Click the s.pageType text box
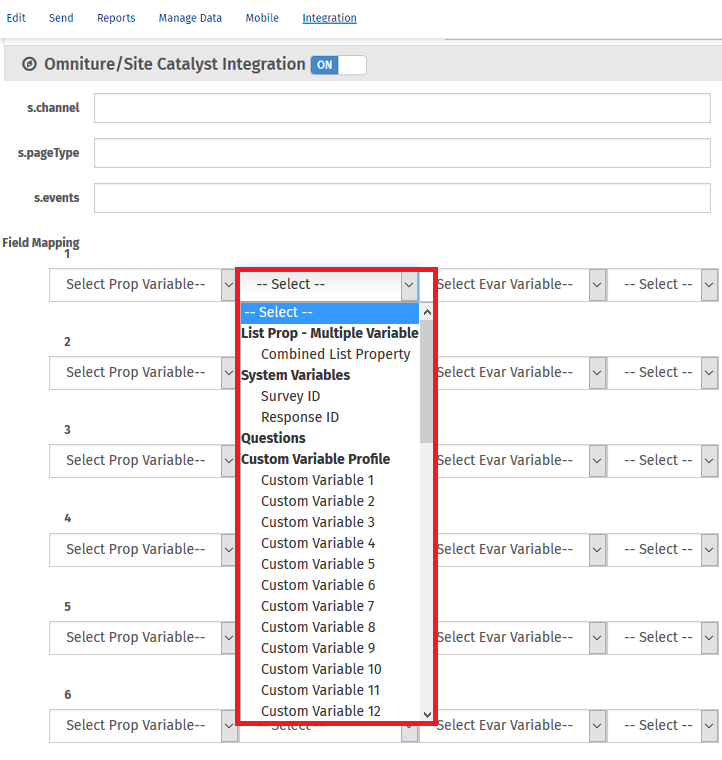This screenshot has height=760, width=722. 402,153
